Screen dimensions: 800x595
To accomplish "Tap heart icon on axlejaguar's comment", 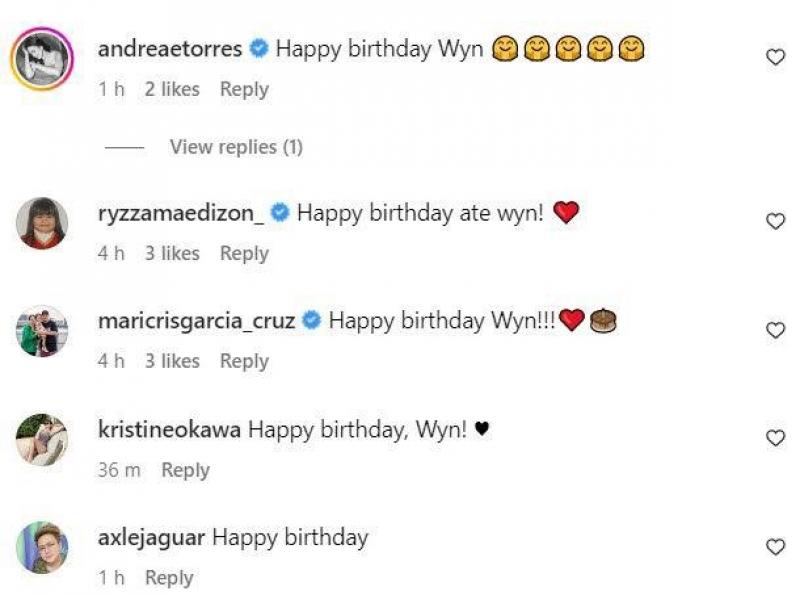I will pyautogui.click(x=775, y=547).
